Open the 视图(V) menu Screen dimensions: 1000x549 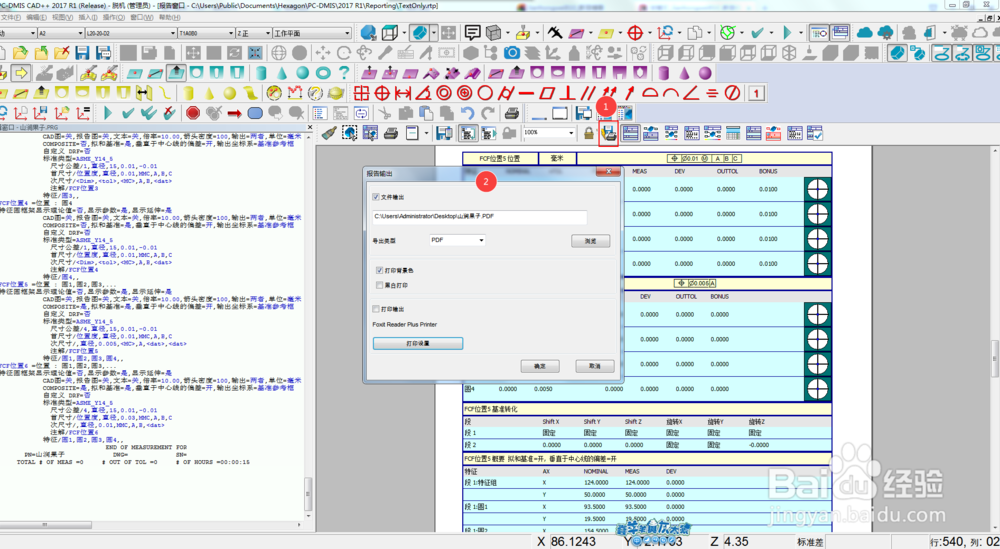61,17
